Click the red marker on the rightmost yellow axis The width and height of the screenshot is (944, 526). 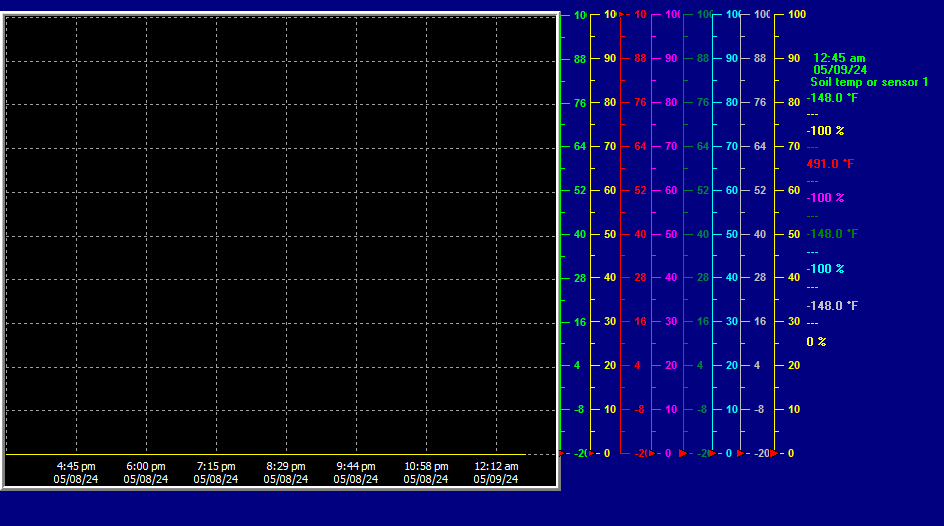pos(774,453)
